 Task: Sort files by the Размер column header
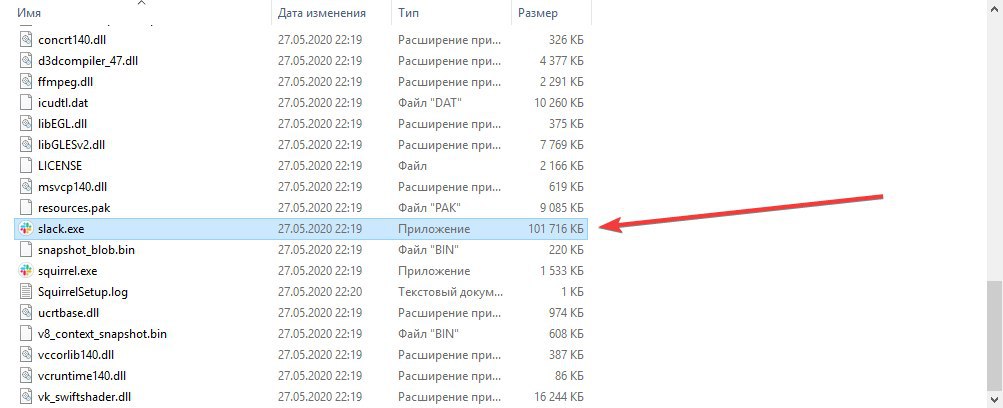(537, 13)
